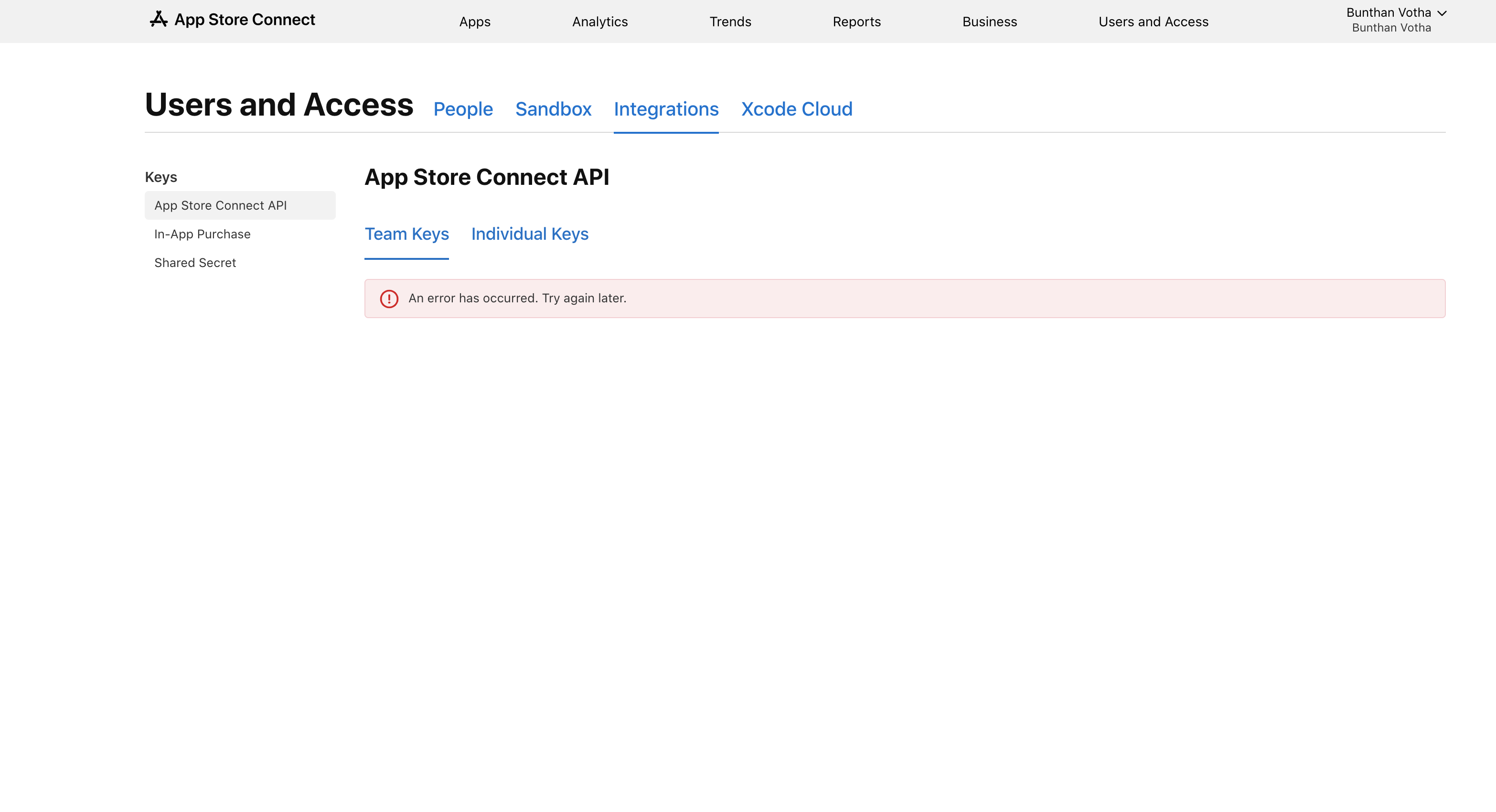The height and width of the screenshot is (812, 1496).
Task: Click the App Store Connect logo icon
Action: click(x=159, y=20)
